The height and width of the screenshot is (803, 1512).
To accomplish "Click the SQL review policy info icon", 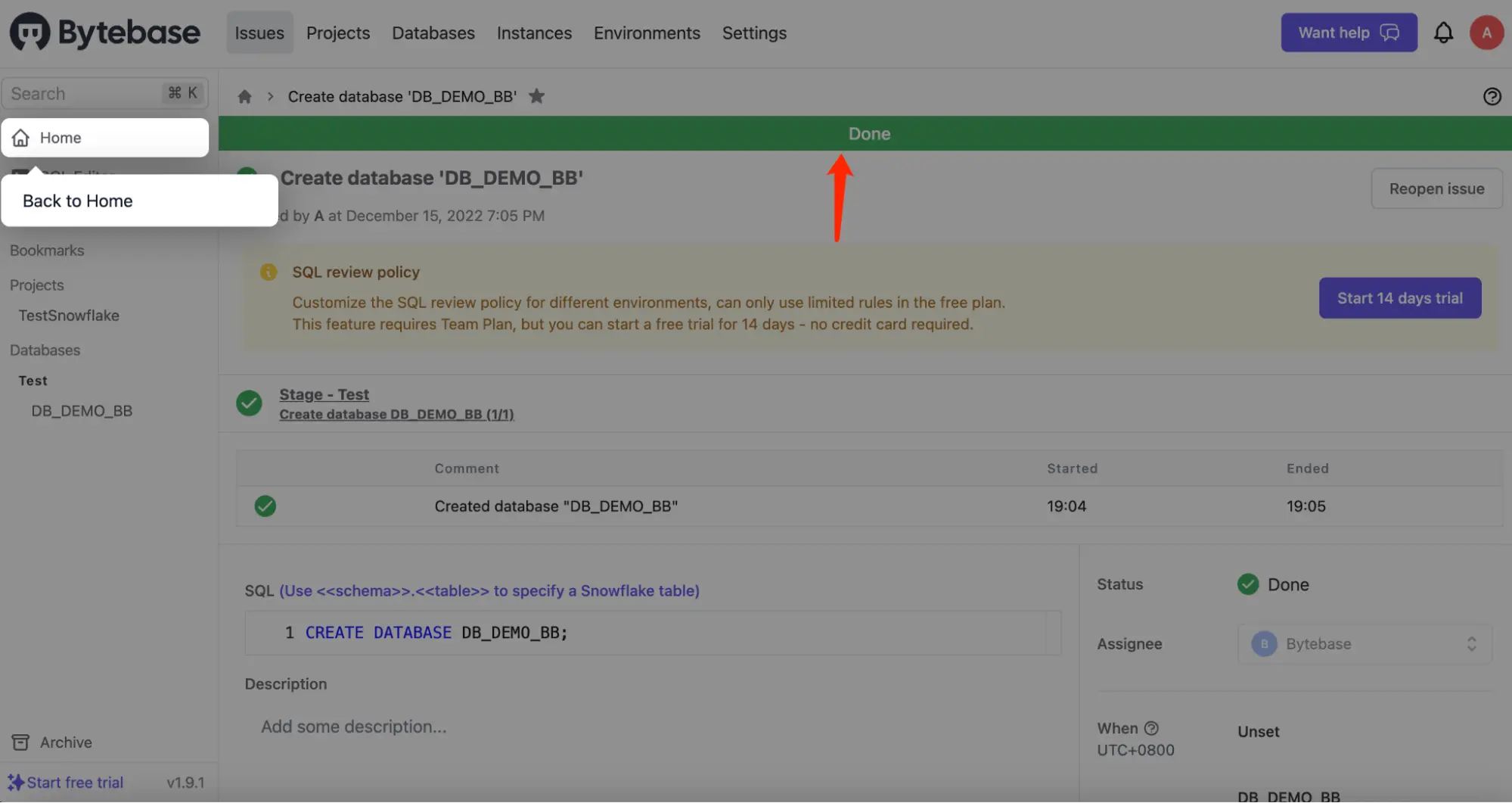I will pos(269,272).
